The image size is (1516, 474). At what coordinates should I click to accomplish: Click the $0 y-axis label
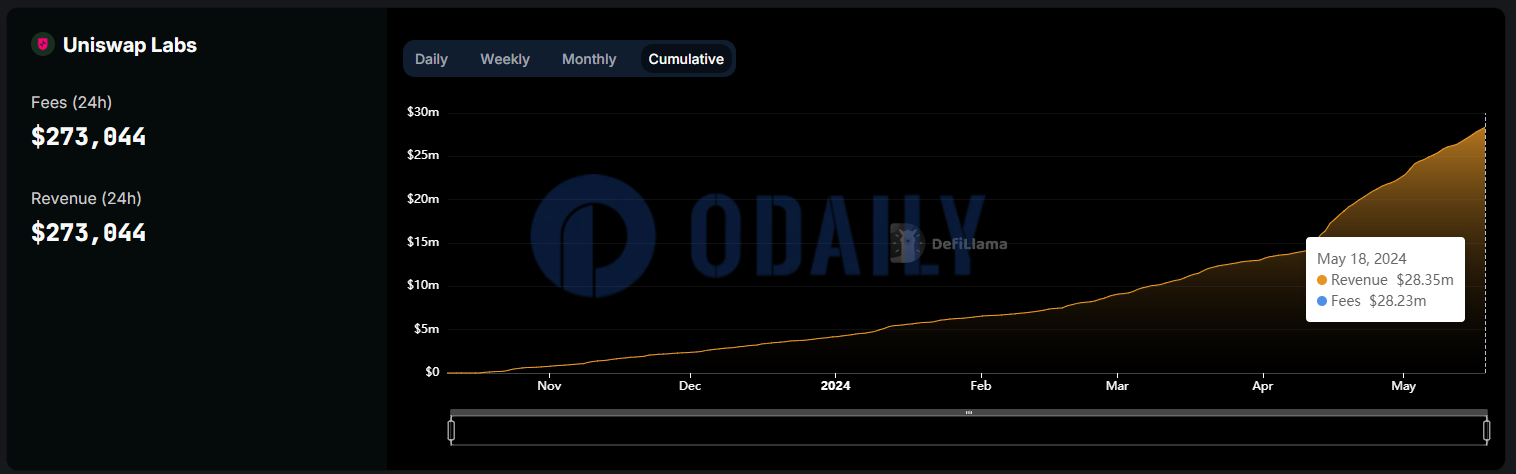coord(432,372)
